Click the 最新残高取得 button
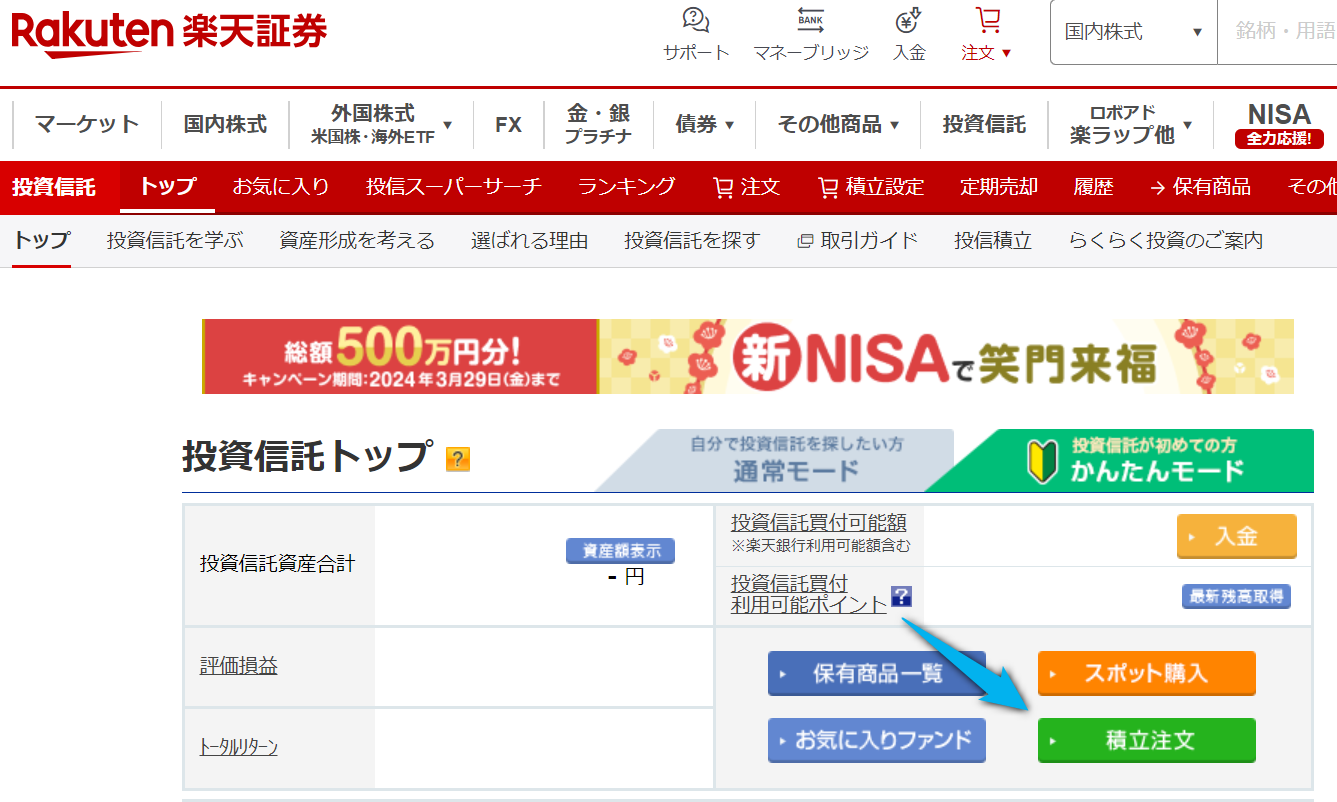 [1236, 597]
